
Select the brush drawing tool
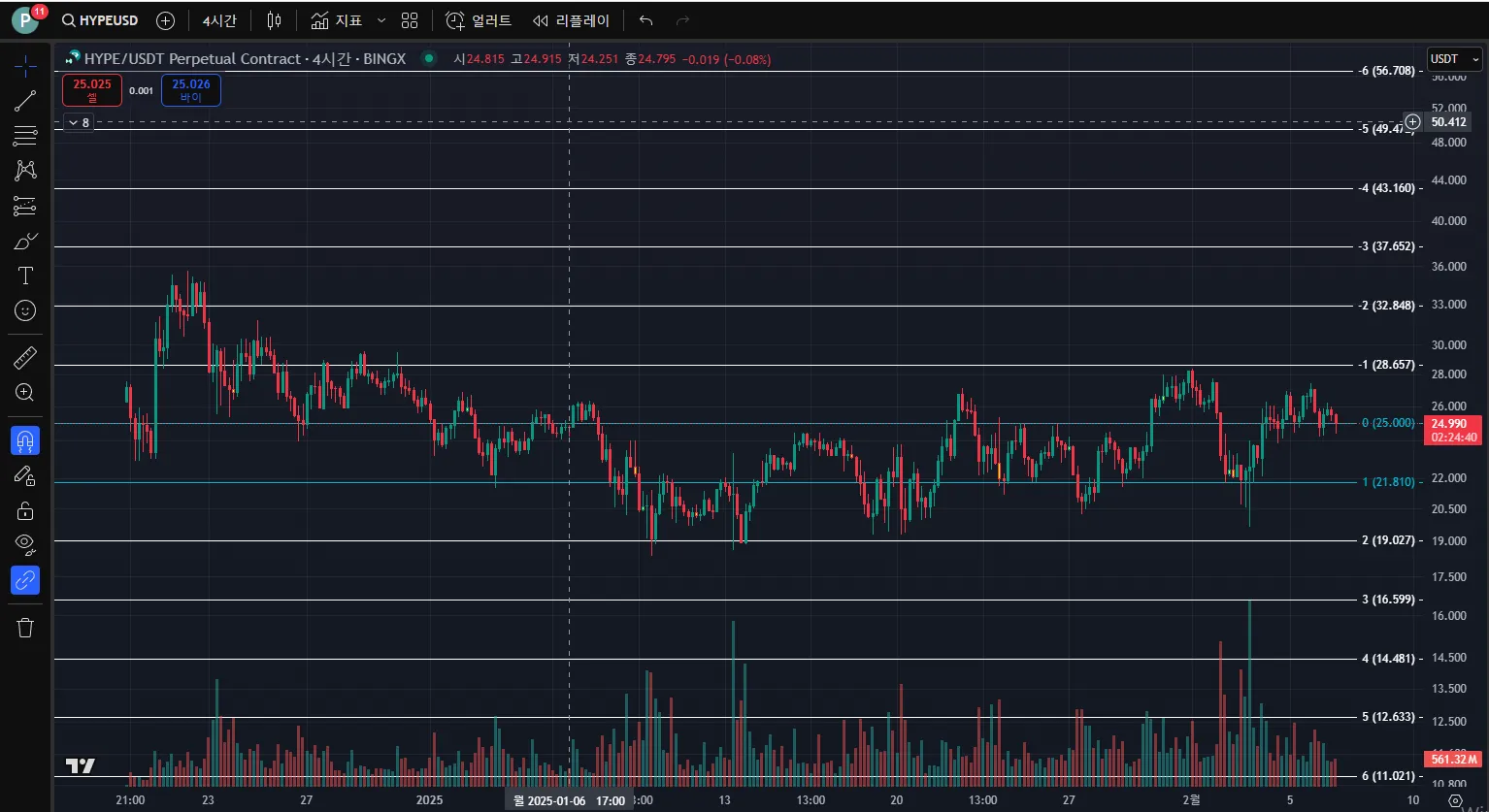(x=25, y=241)
